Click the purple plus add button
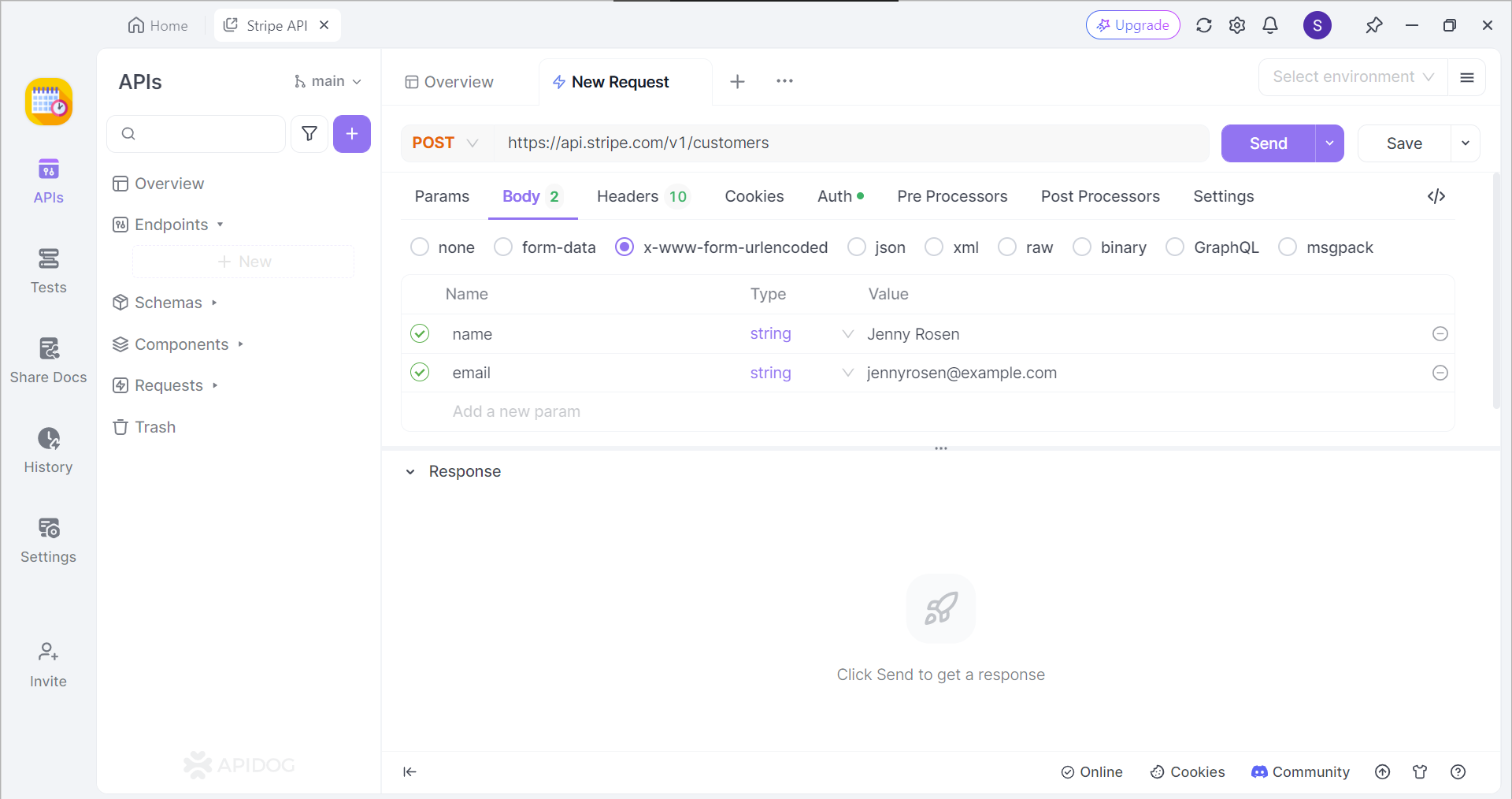Viewport: 1512px width, 799px height. pos(352,134)
